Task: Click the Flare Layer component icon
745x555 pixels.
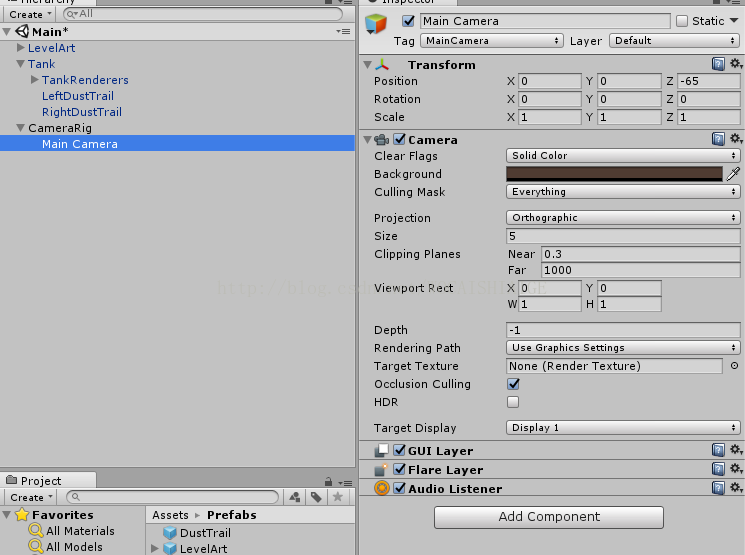Action: pos(381,469)
